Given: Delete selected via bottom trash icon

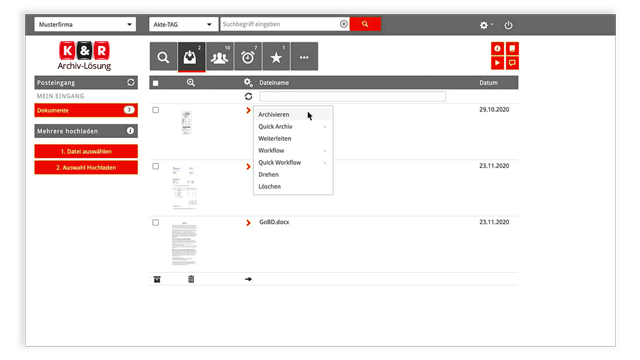Looking at the screenshot, I should click(191, 279).
